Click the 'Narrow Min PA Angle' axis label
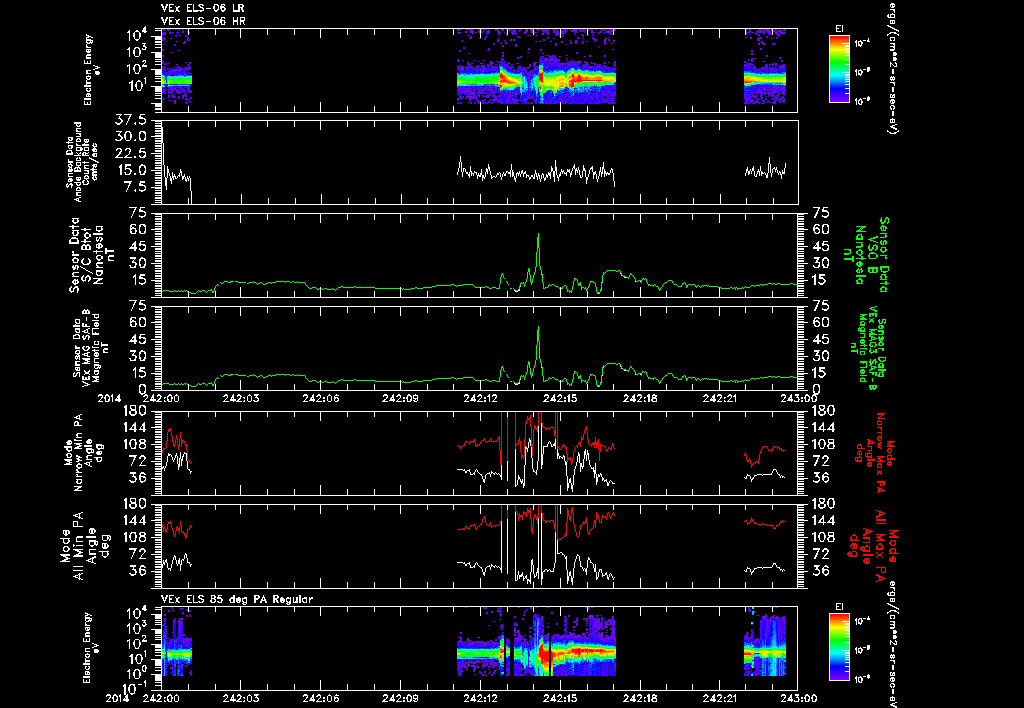Viewport: 1024px width, 708px height. click(x=83, y=452)
